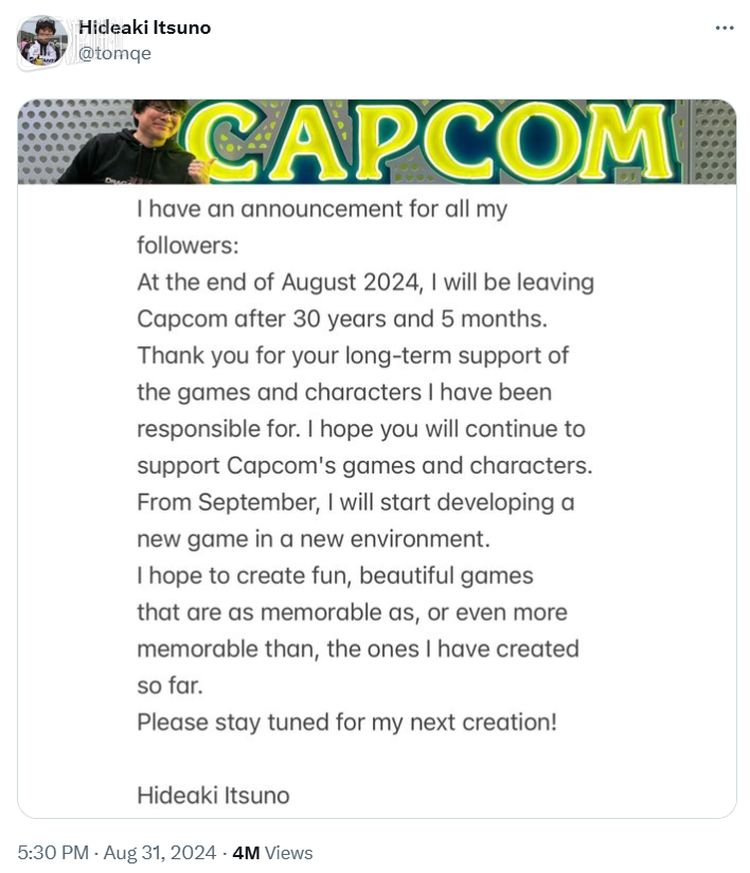Open the tweet's more options menu
This screenshot has height=873, width=750.
724,27
